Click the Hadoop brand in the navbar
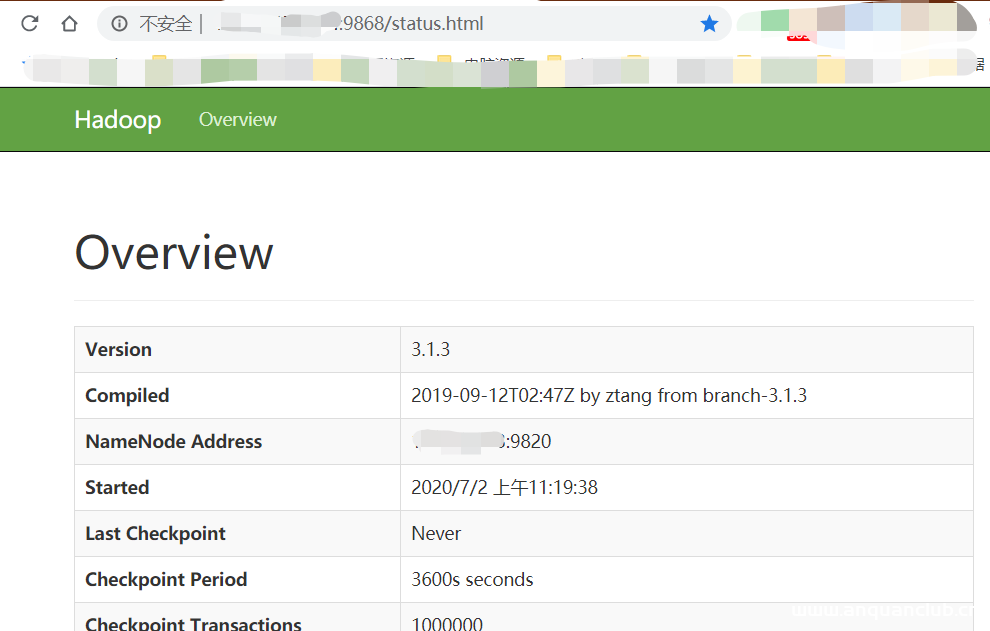Viewport: 990px width, 631px height. pyautogui.click(x=117, y=119)
